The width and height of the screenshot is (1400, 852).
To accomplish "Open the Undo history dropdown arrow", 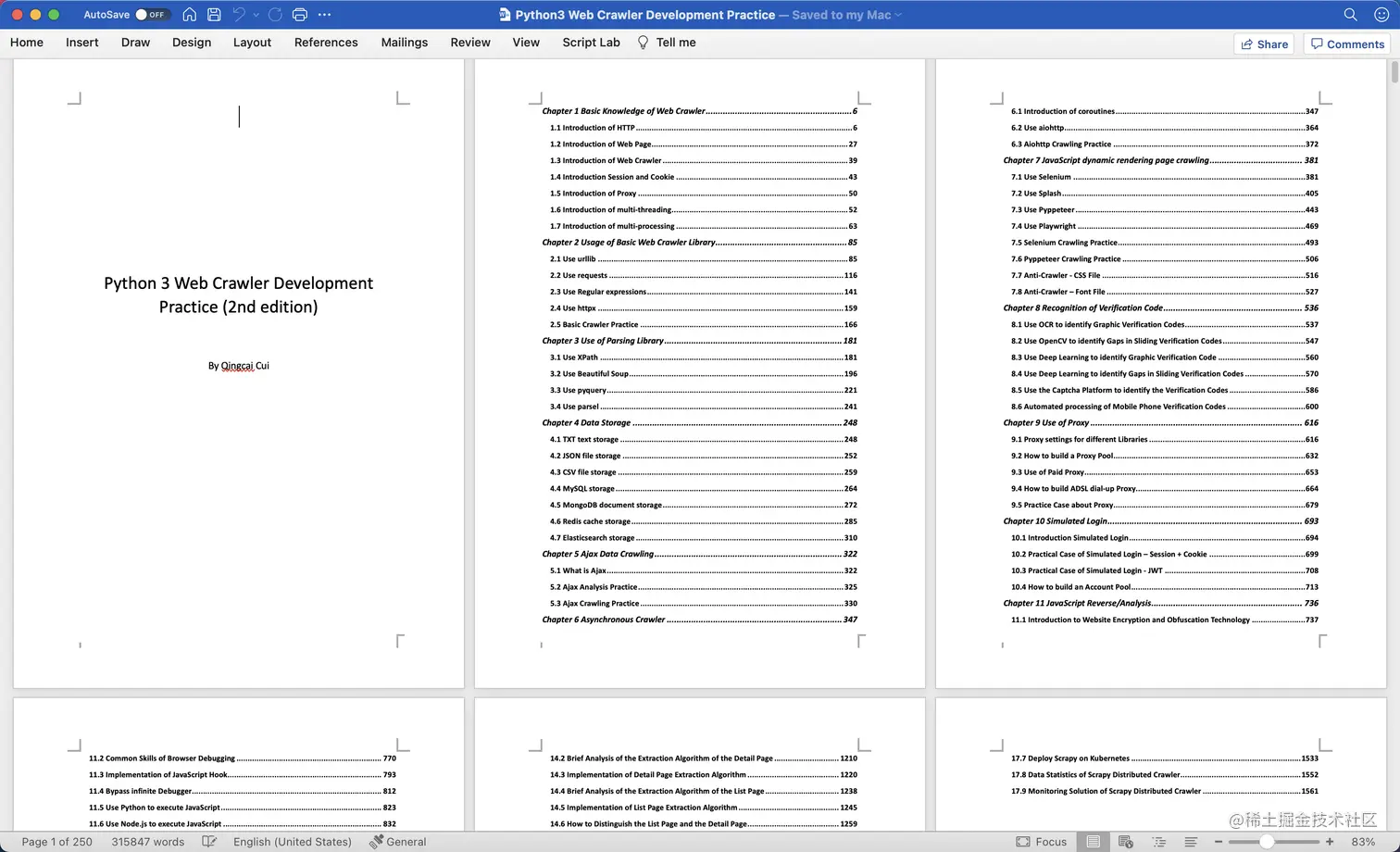I will (x=256, y=15).
